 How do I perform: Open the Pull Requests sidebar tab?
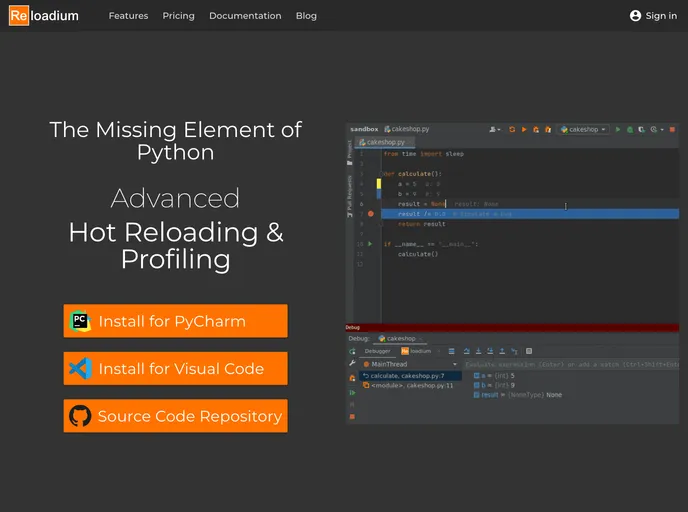click(x=350, y=196)
